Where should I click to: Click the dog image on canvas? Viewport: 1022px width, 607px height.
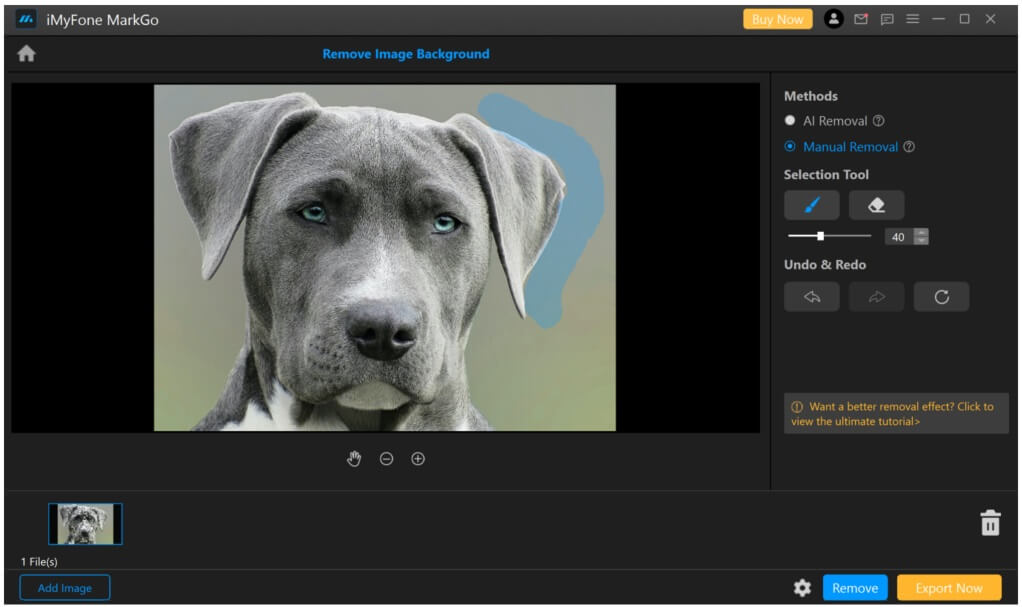click(385, 258)
